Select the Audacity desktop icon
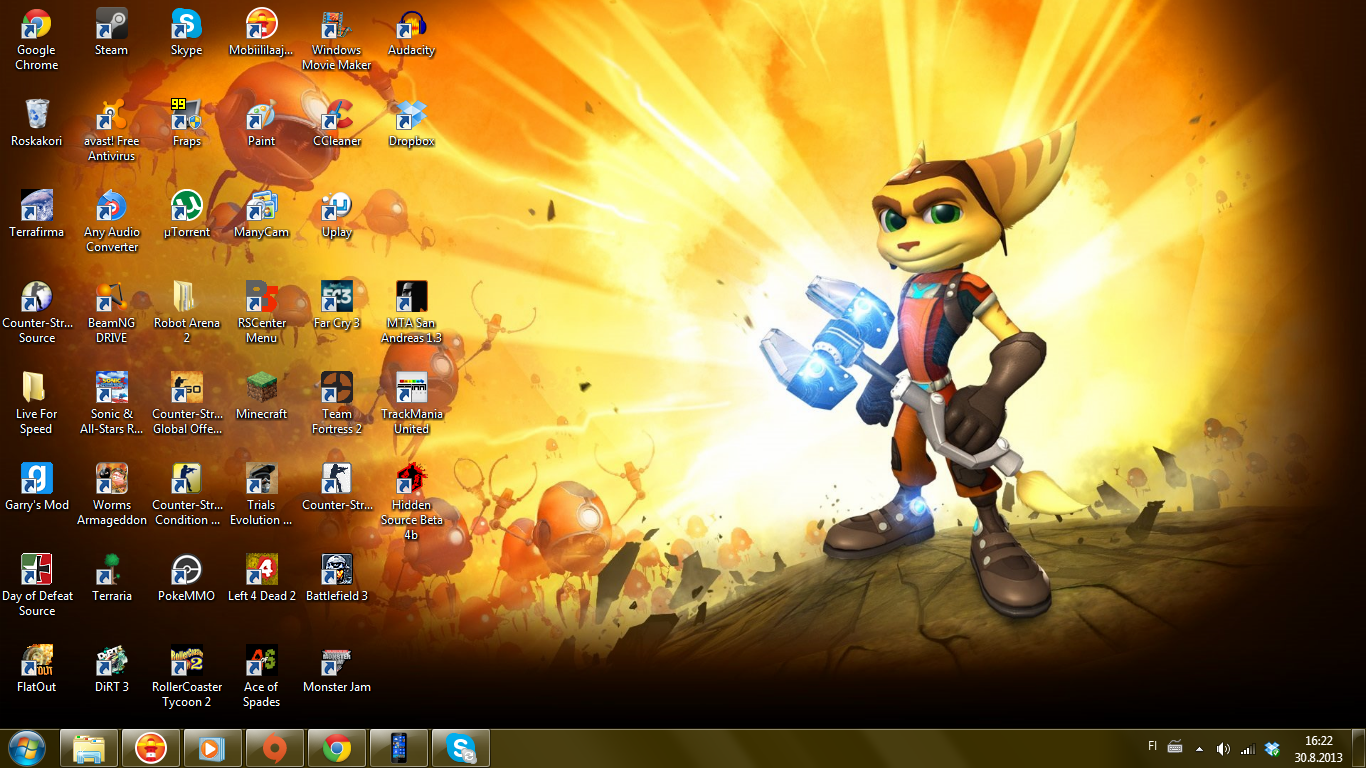 pyautogui.click(x=411, y=33)
